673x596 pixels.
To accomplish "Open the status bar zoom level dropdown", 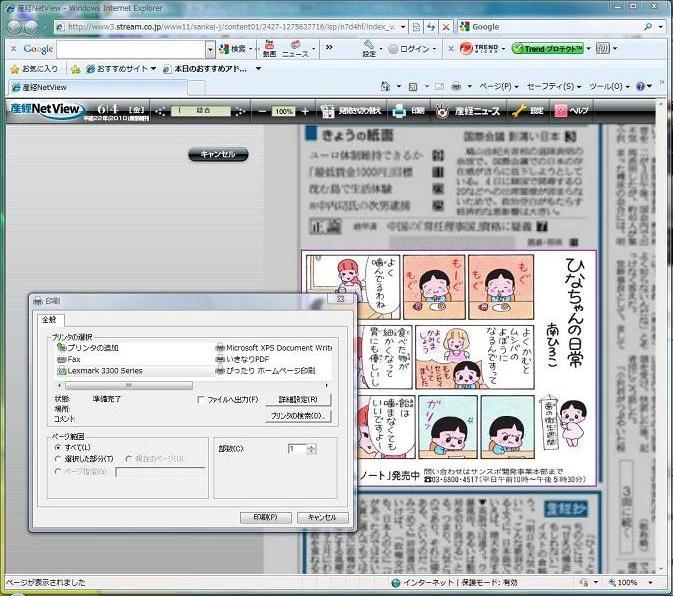I will (651, 582).
